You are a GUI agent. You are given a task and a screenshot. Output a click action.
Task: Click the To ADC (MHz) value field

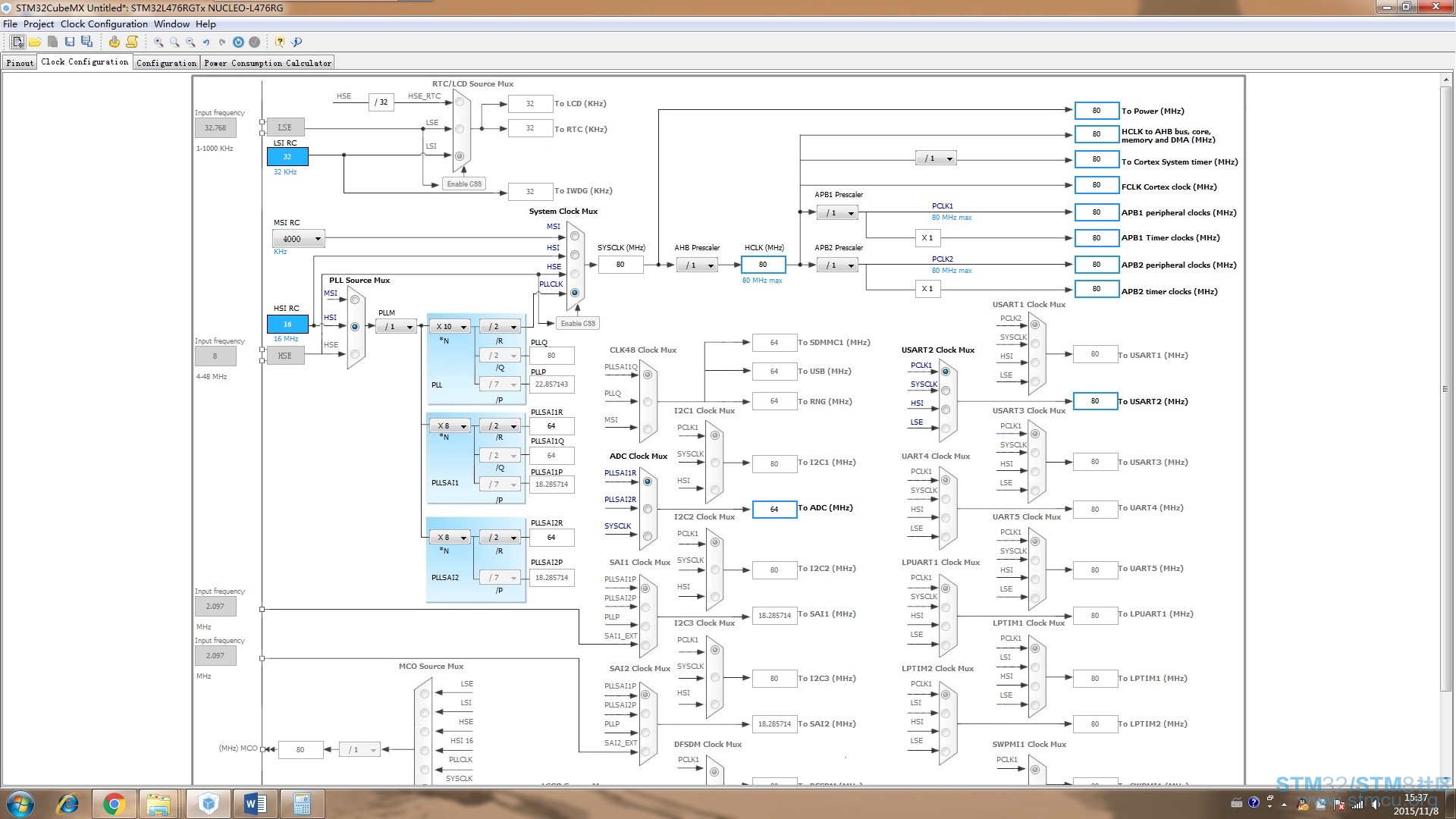[x=774, y=510]
